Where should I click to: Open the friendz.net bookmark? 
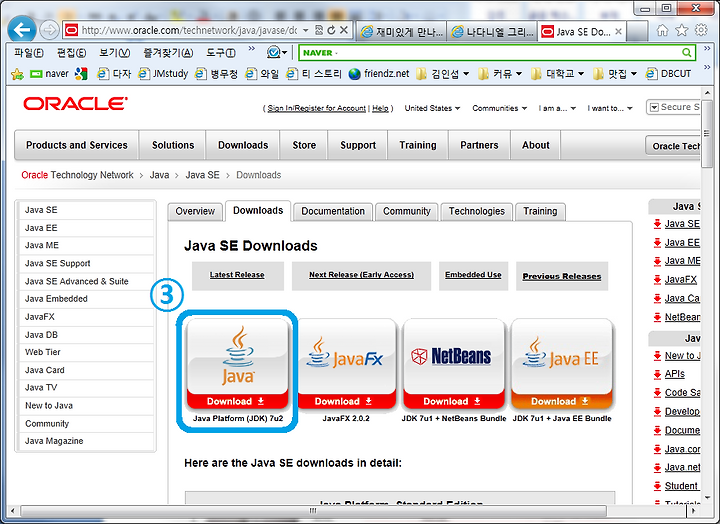(379, 74)
